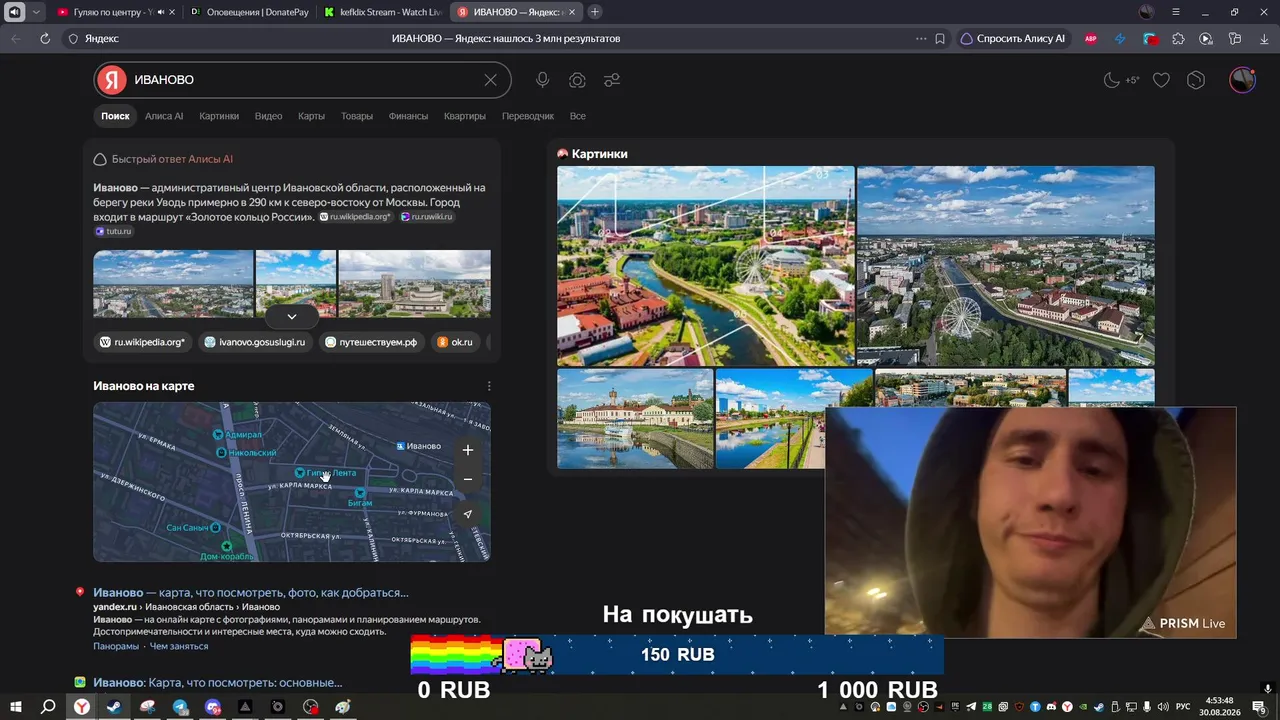Open Telegram from the taskbar

point(180,707)
